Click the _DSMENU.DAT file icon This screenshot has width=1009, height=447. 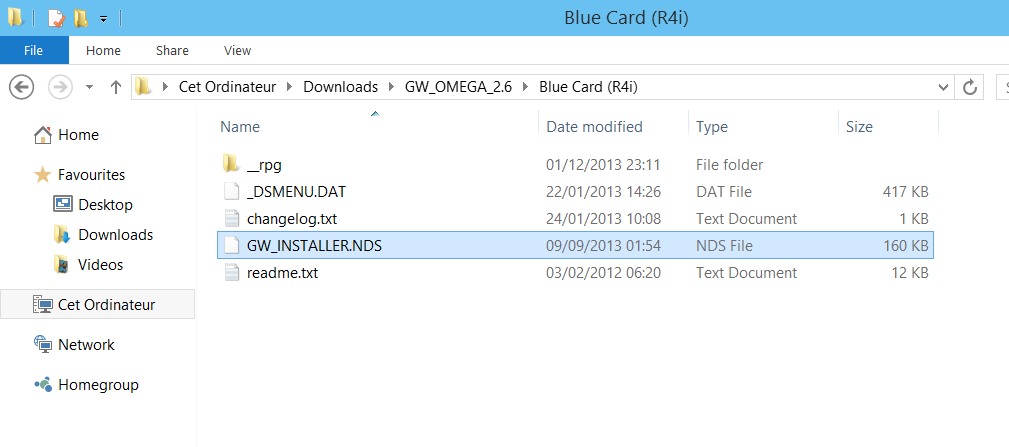(232, 192)
